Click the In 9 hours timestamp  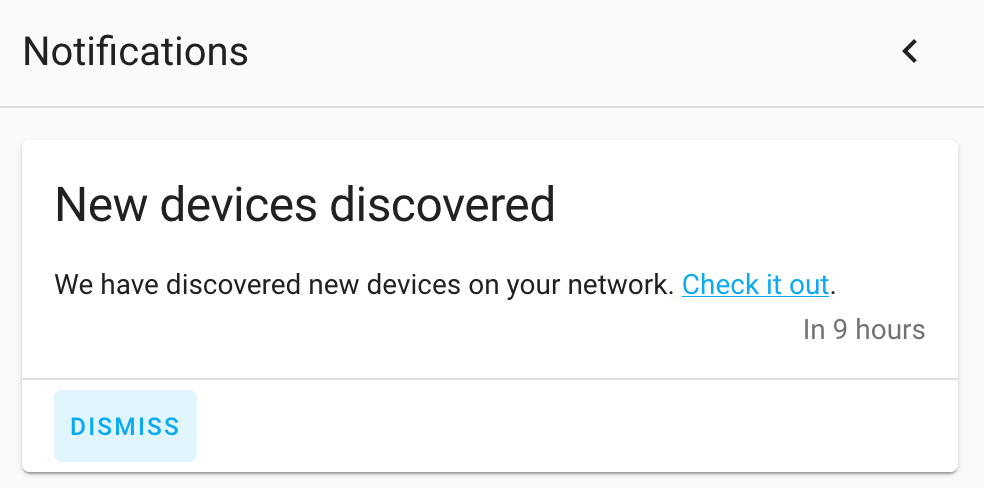pyautogui.click(x=864, y=330)
